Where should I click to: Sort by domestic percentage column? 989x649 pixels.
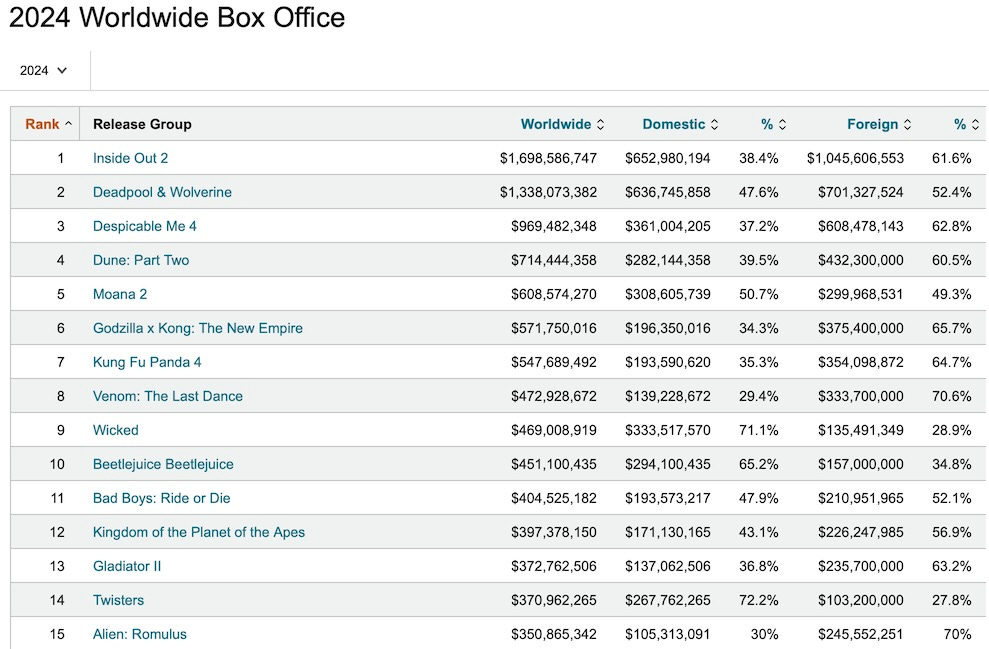coord(773,124)
